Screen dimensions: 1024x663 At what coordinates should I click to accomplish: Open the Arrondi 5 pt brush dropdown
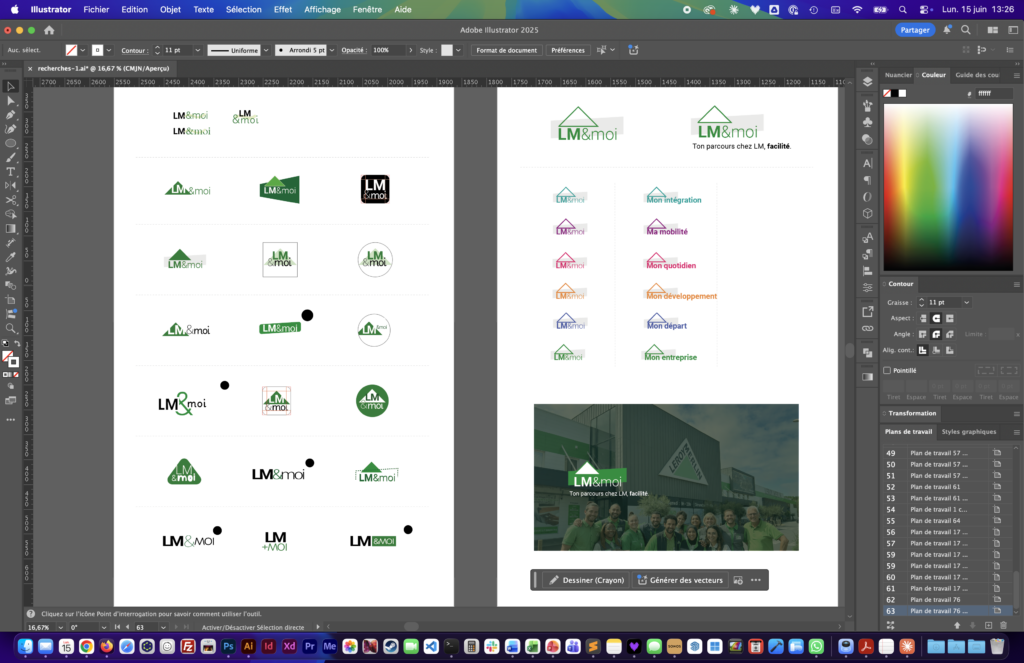coord(332,50)
